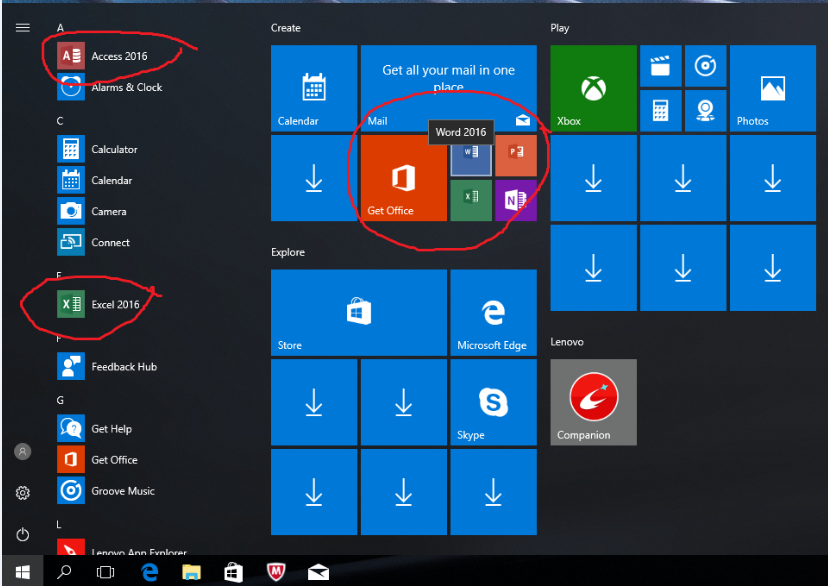The height and width of the screenshot is (586, 828).
Task: Click the download tile below the Xbox tile
Action: (x=594, y=178)
